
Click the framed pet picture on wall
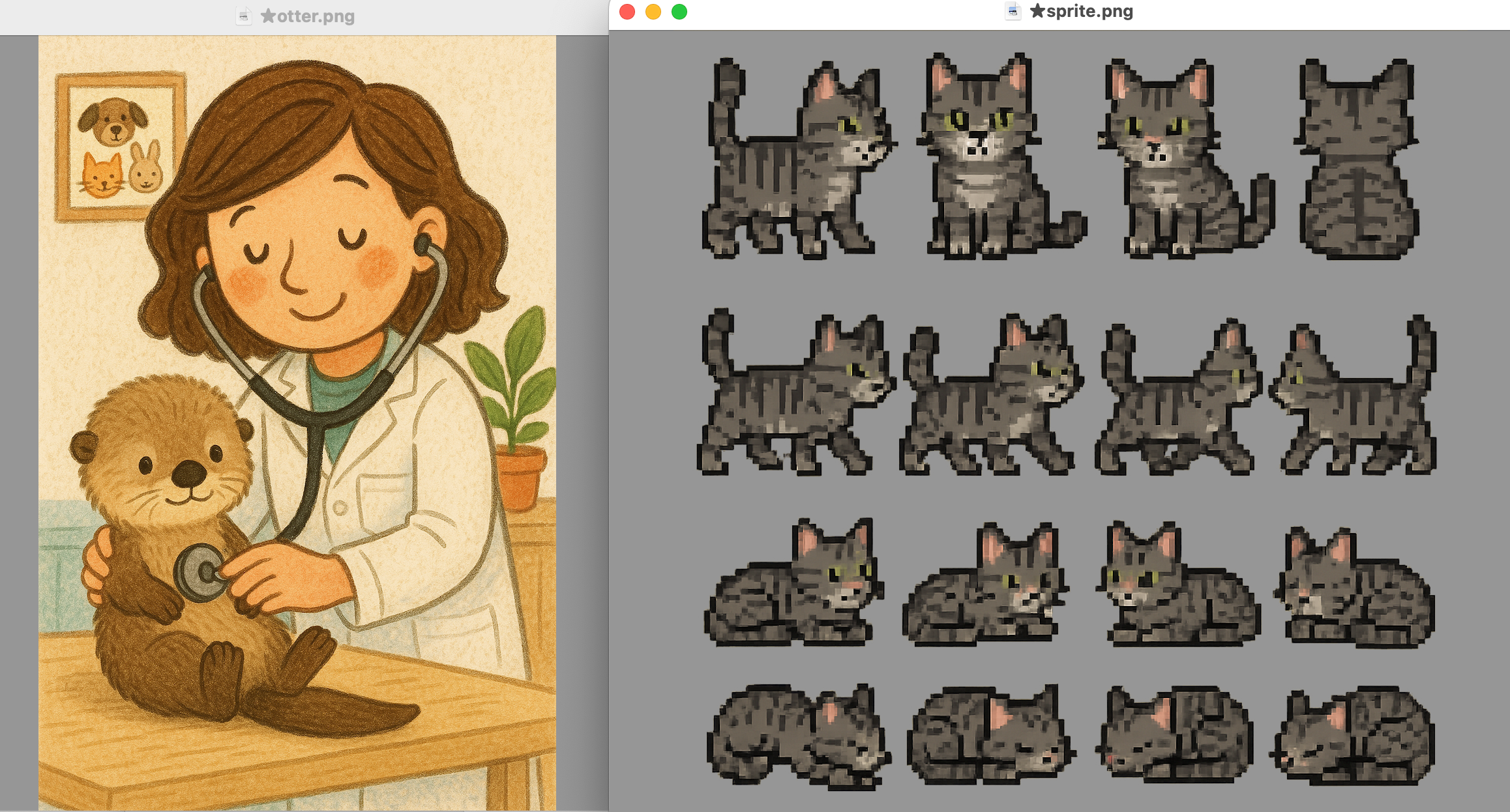pyautogui.click(x=121, y=147)
